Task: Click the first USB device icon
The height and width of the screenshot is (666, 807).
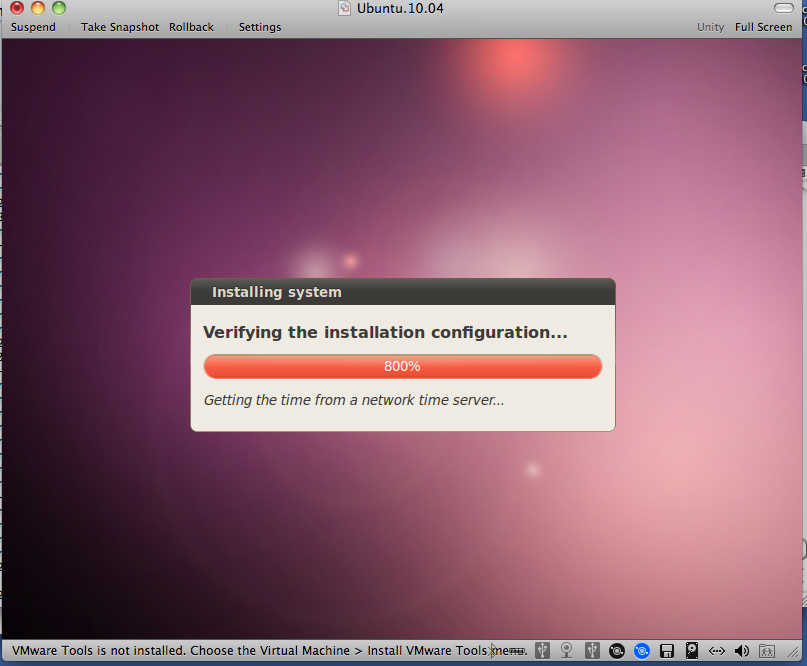Action: [x=542, y=651]
